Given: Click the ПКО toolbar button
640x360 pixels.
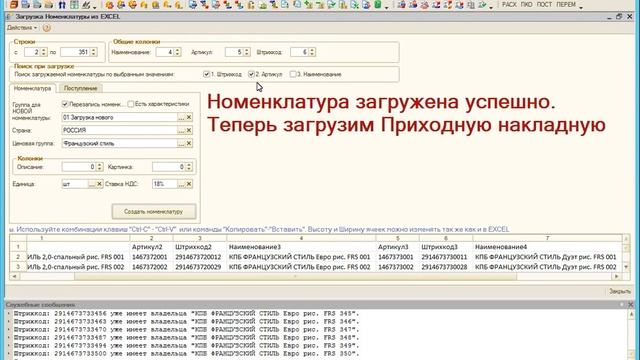Looking at the screenshot, I should 526,4.
